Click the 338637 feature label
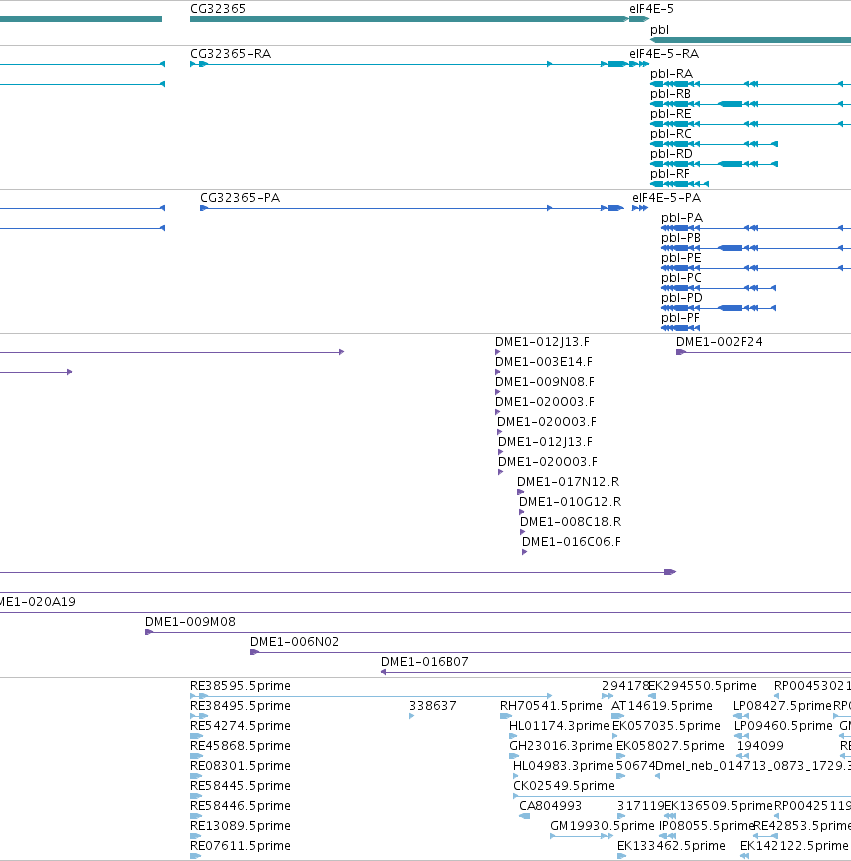 coord(433,706)
